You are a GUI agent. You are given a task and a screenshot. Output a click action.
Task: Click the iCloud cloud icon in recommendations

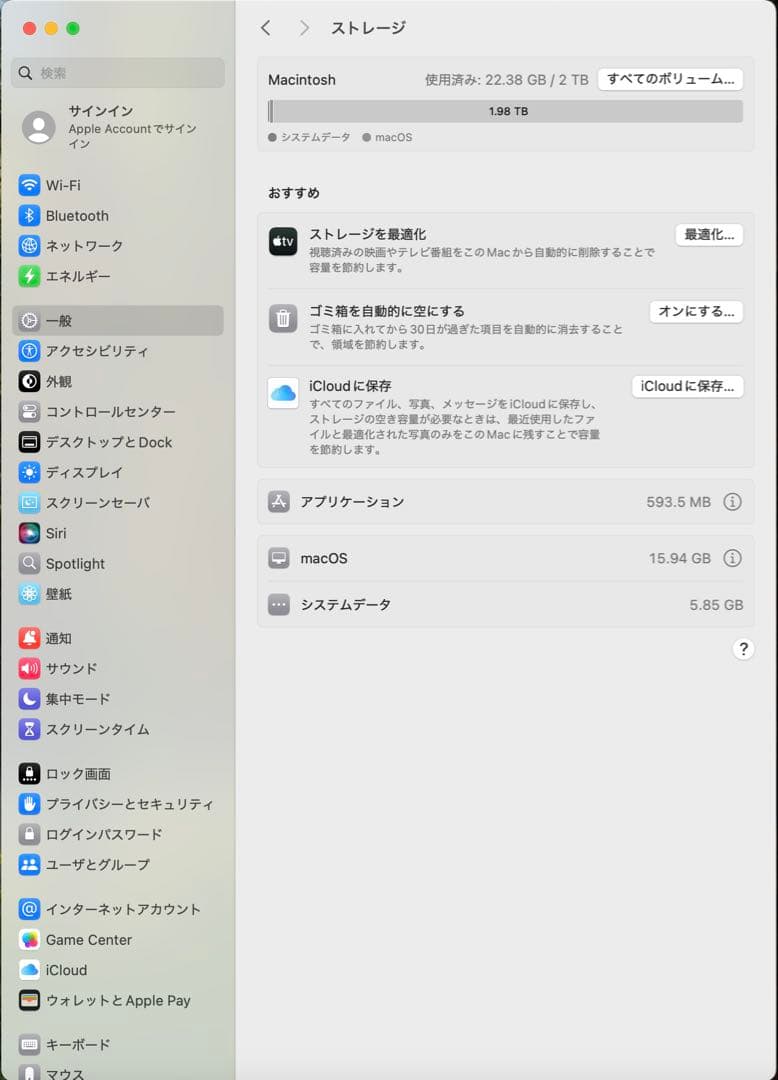tap(283, 393)
